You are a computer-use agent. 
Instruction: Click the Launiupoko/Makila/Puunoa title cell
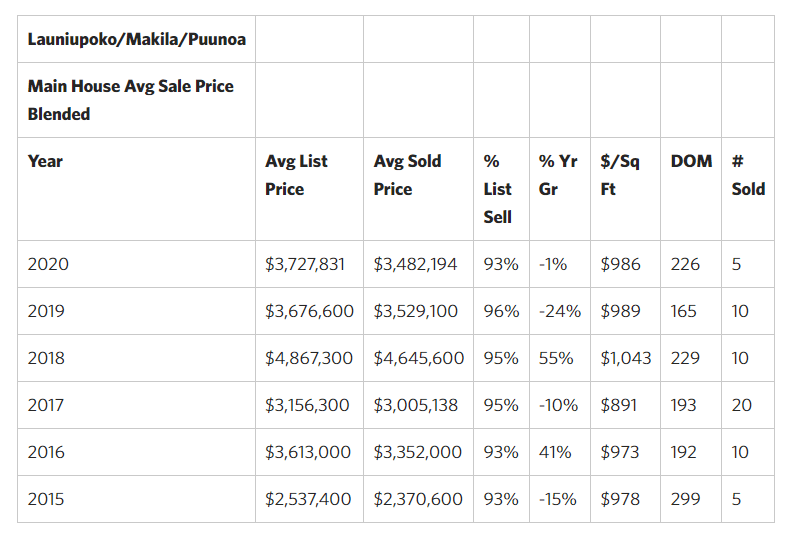(137, 40)
